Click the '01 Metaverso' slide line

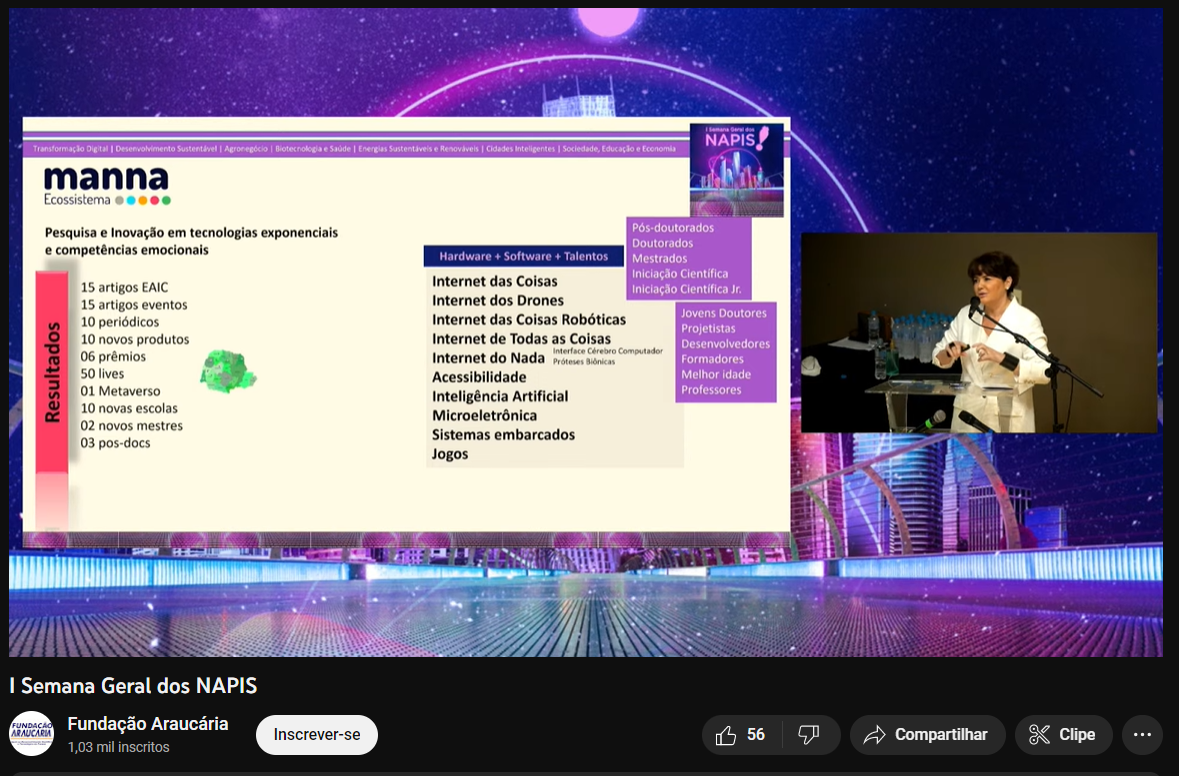point(120,391)
